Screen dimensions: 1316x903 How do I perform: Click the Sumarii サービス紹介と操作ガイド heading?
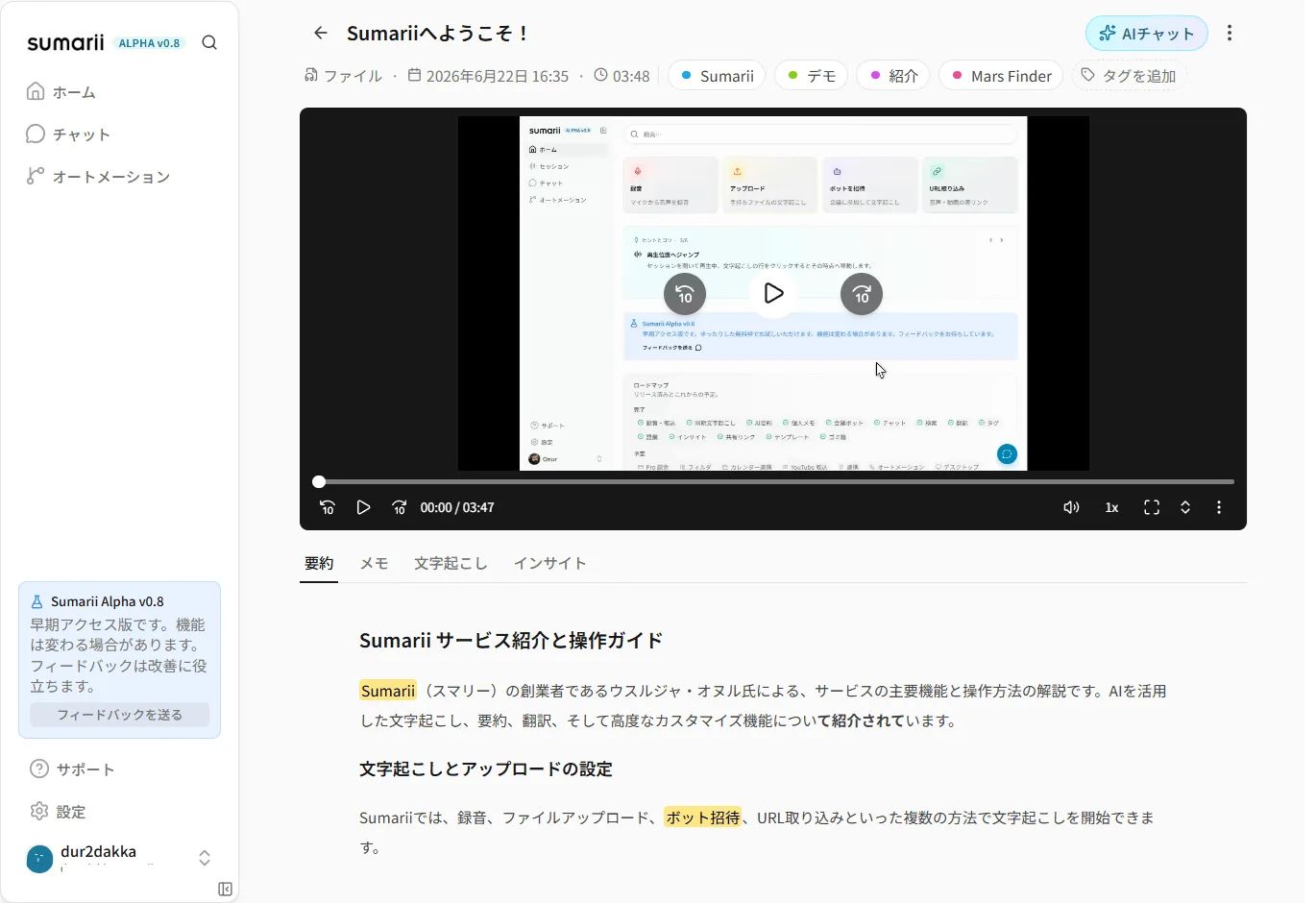click(511, 641)
